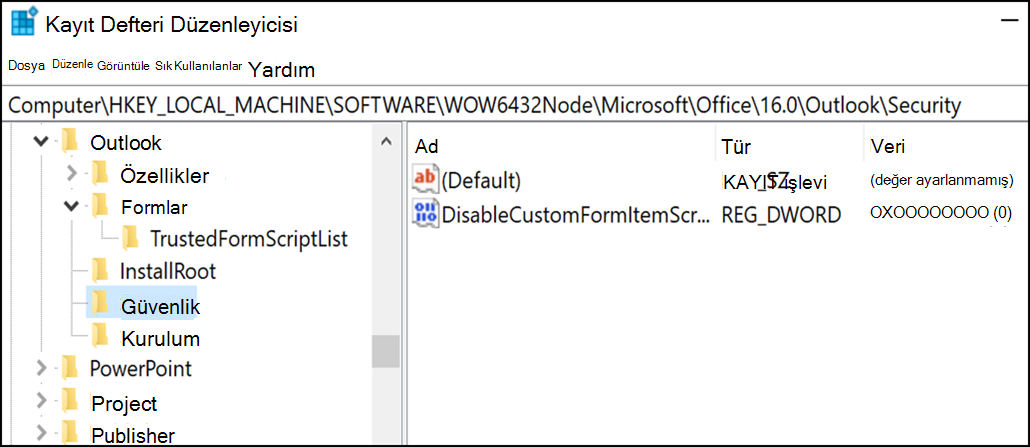Expand the PowerPoint tree node

(x=42, y=368)
